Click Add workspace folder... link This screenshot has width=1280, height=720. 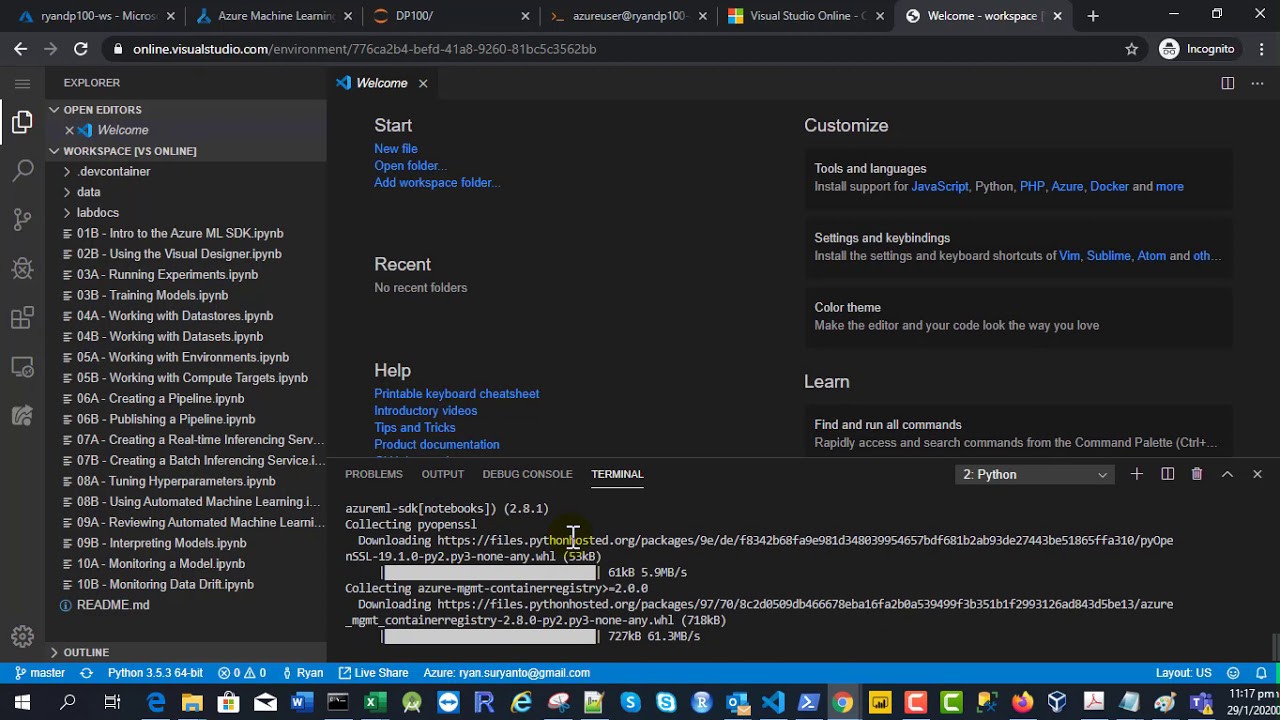point(436,183)
